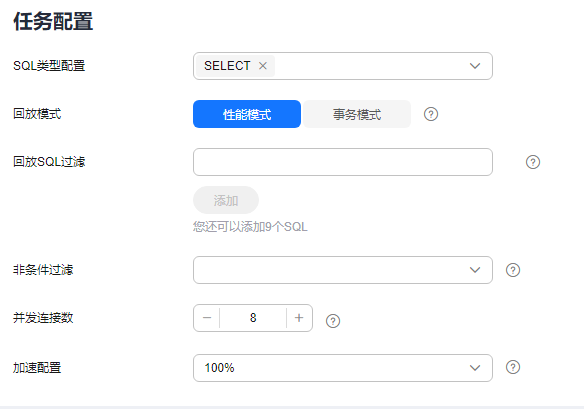The image size is (584, 409).
Task: Show help for 回放模式
Action: [431, 114]
